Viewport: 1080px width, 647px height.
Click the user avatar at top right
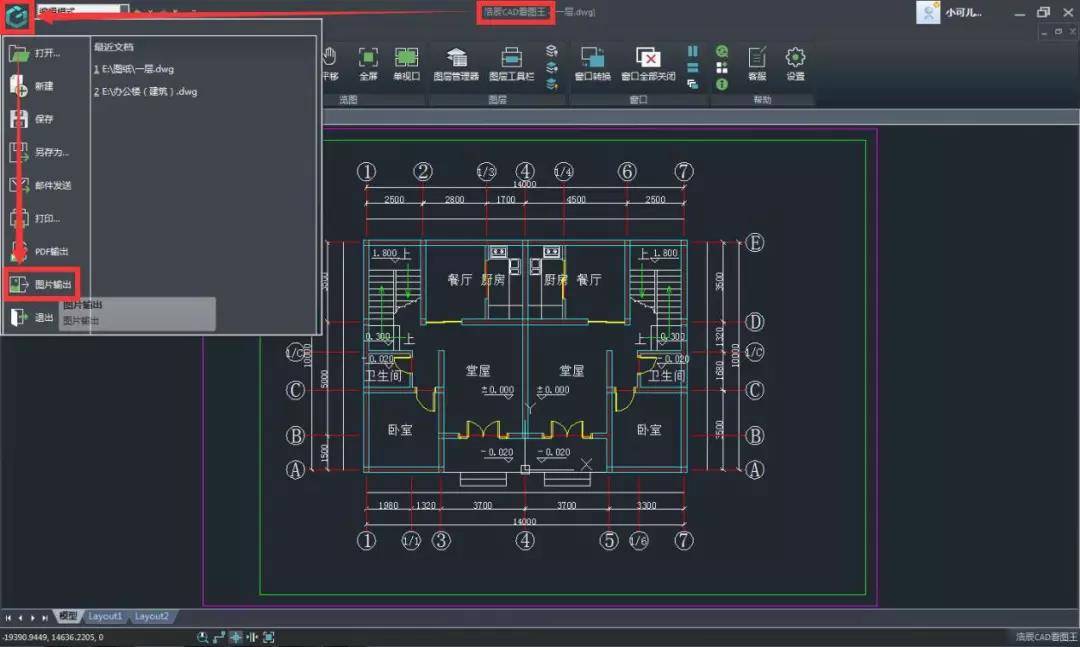pos(928,12)
